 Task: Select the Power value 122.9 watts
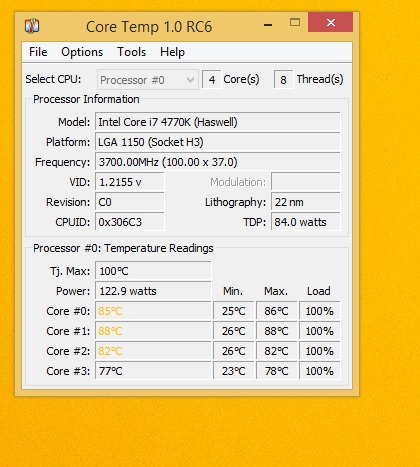point(153,291)
